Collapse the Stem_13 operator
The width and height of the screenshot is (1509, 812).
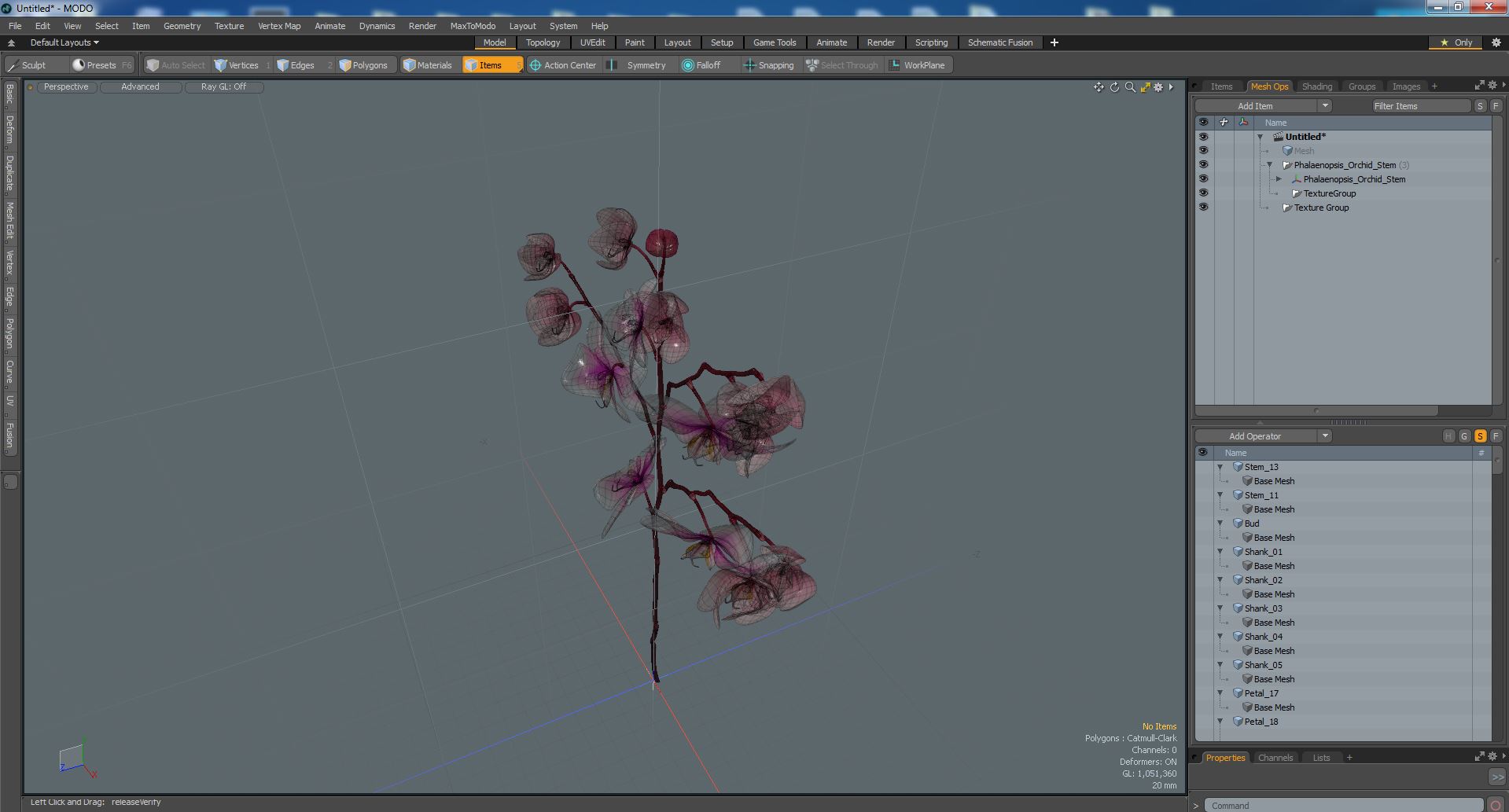pyautogui.click(x=1220, y=467)
